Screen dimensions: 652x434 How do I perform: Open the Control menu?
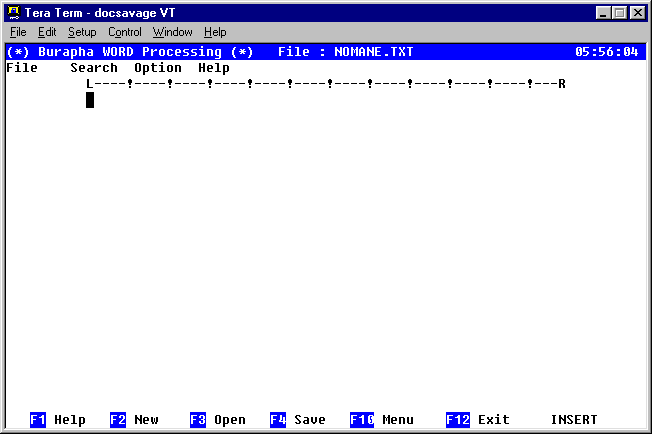click(x=125, y=32)
